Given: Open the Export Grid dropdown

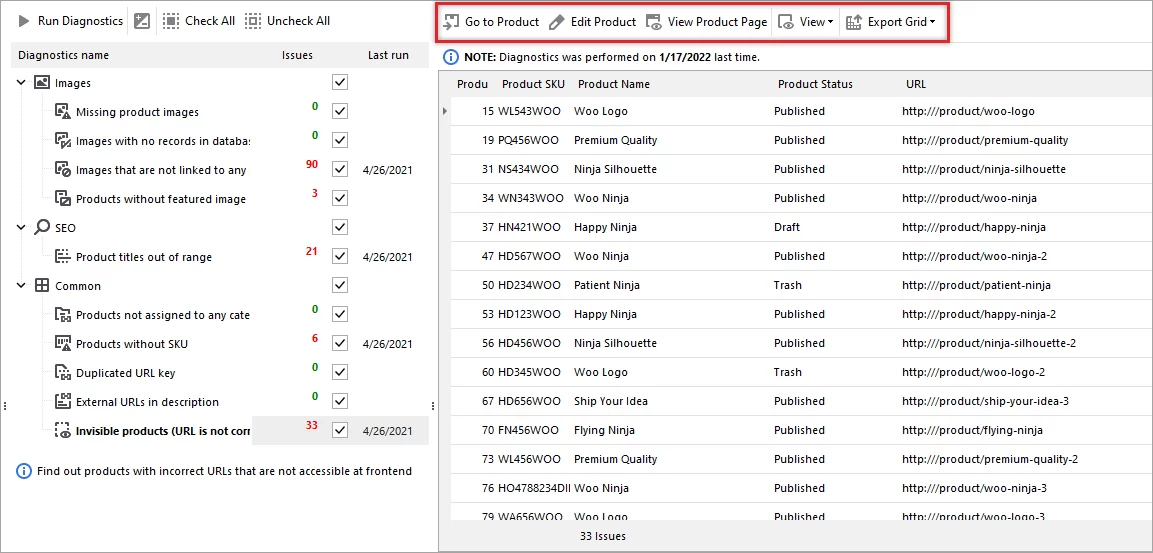Looking at the screenshot, I should click(890, 22).
